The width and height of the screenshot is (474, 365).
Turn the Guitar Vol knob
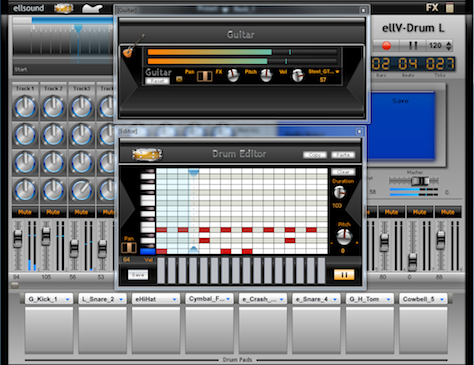click(x=298, y=75)
